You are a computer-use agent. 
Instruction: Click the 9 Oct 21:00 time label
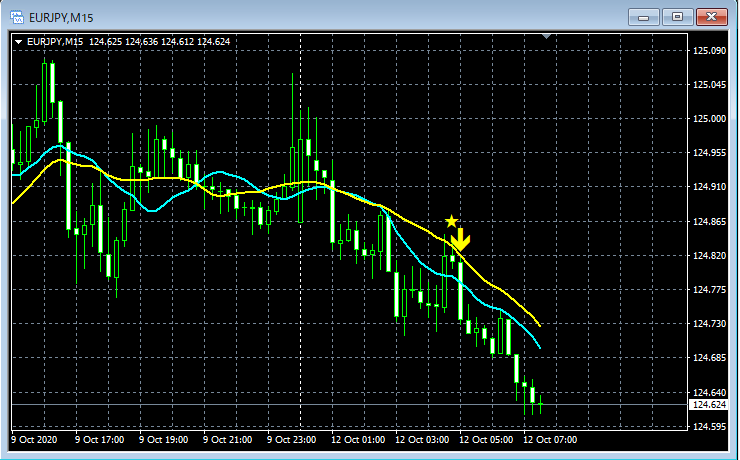coord(227,440)
